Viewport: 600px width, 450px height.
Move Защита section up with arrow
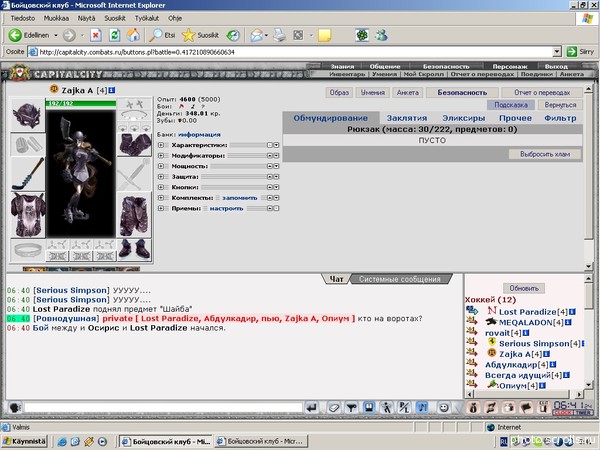tap(270, 177)
